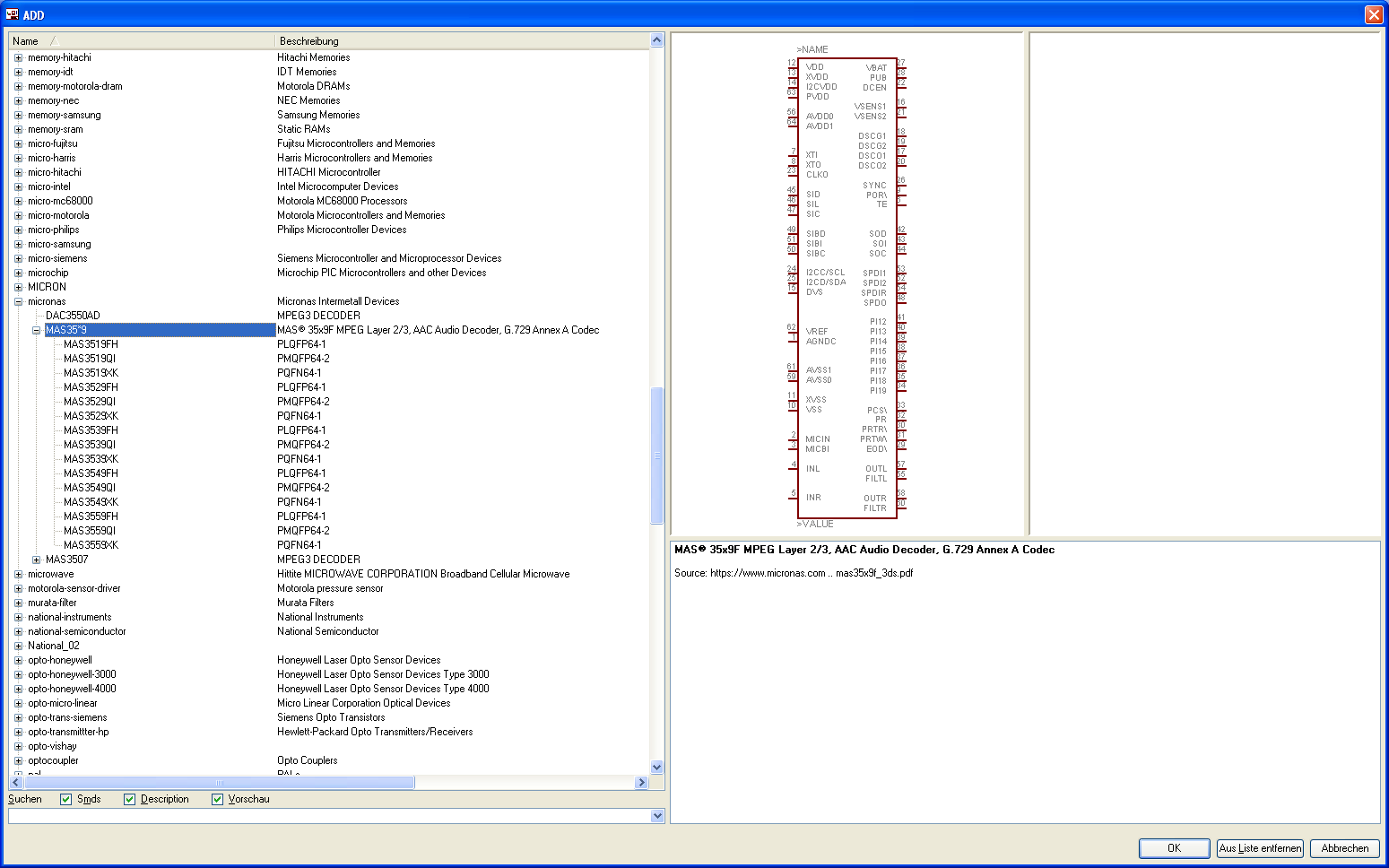The height and width of the screenshot is (868, 1389).
Task: Select the national-instruments library
Action: [x=69, y=617]
